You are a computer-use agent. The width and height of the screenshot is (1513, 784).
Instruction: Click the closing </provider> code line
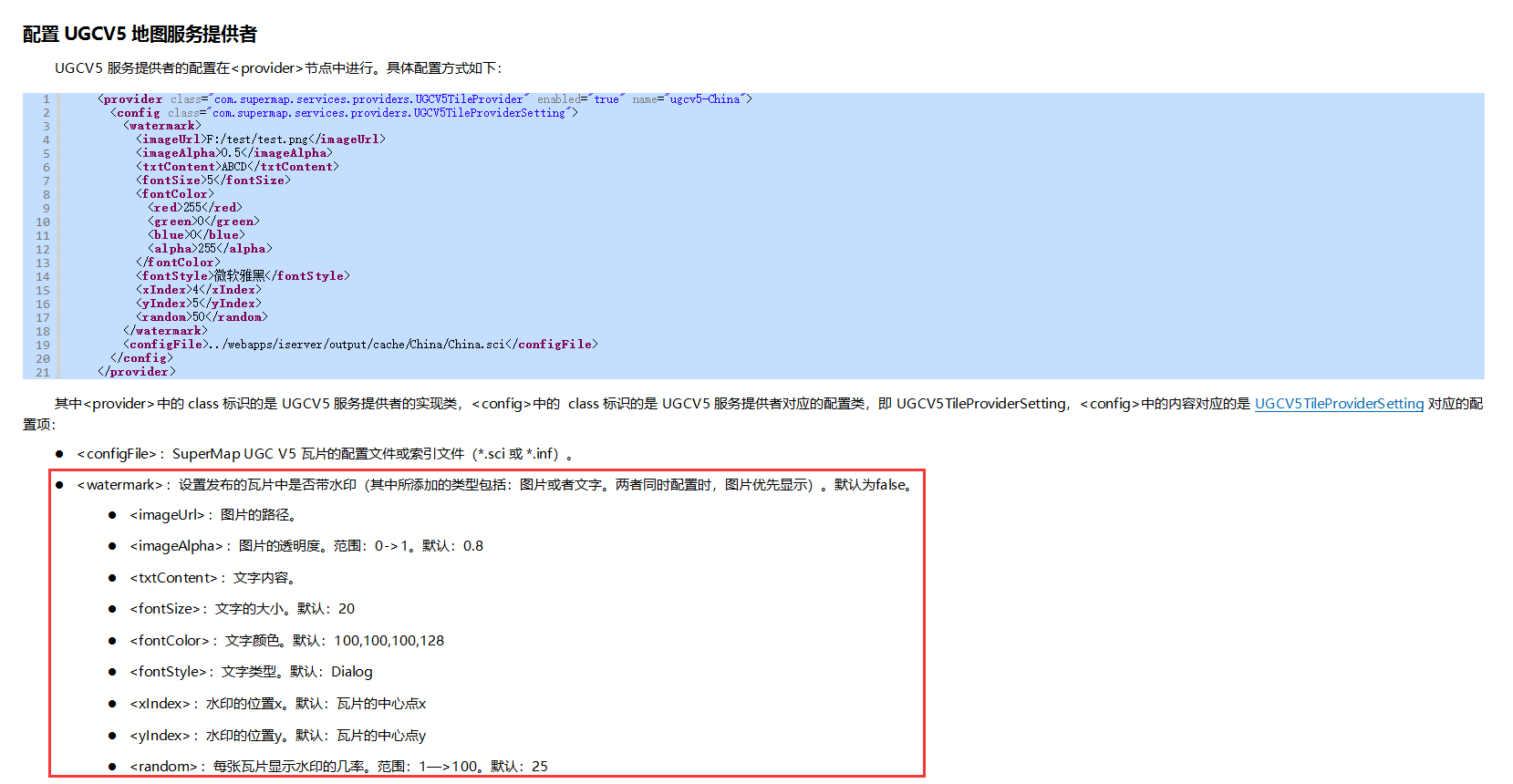137,372
